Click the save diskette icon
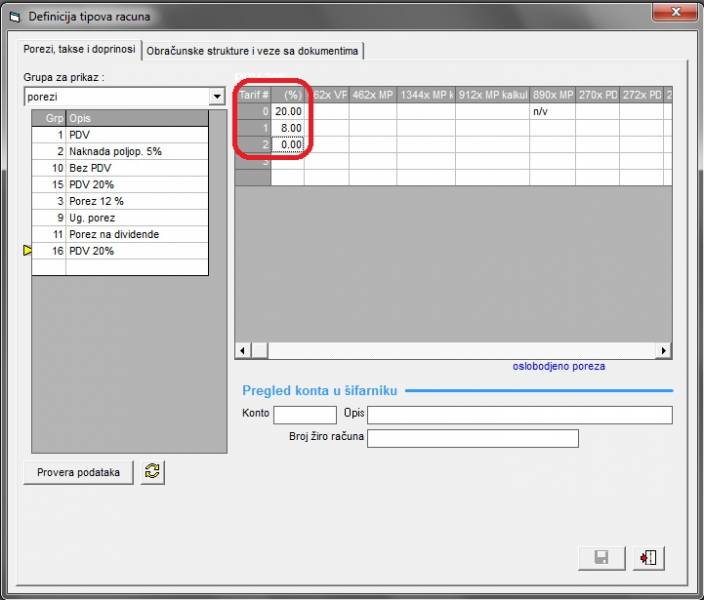Screen dimensions: 704x600 click(602, 558)
